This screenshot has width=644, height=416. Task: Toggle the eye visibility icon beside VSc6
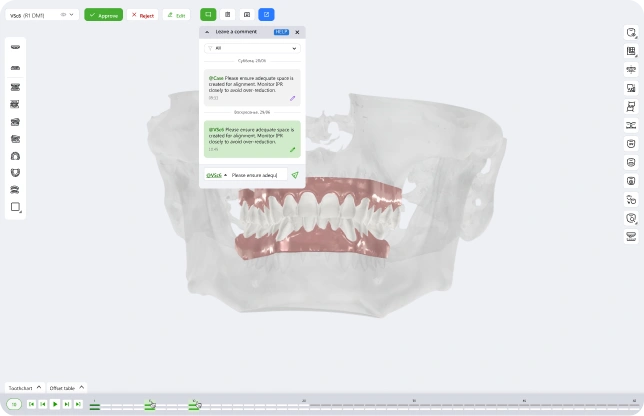click(63, 15)
